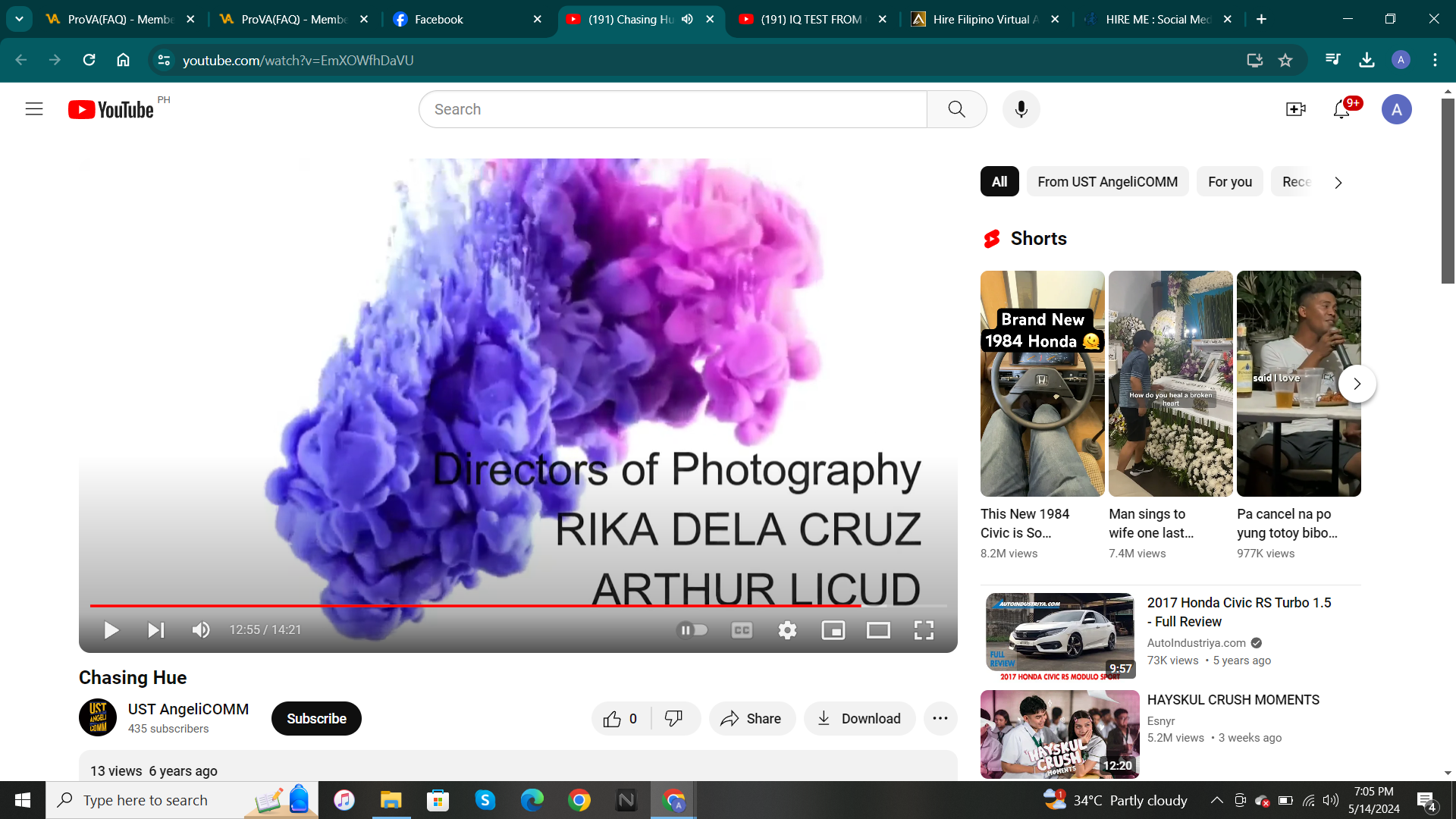Dislike the video
The width and height of the screenshot is (1456, 819).
(673, 718)
